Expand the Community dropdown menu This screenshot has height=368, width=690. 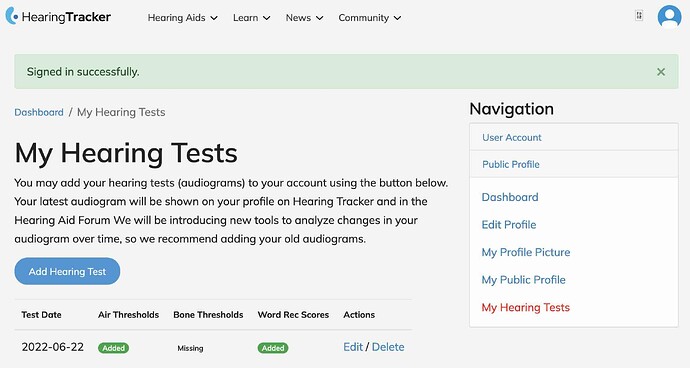tap(370, 18)
